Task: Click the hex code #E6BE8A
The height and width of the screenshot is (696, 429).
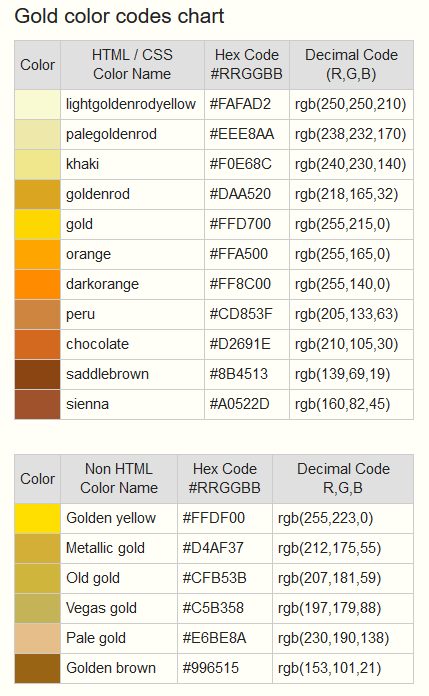Action: (x=214, y=638)
